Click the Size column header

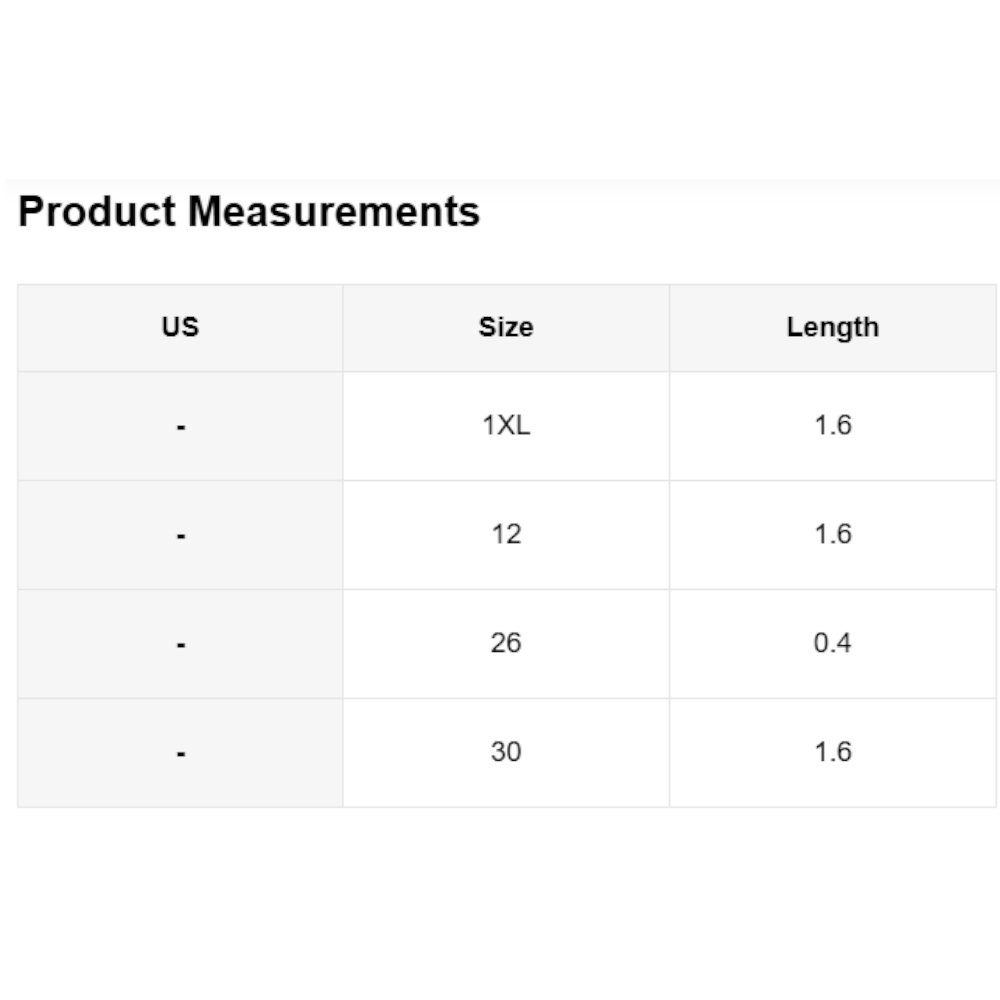tap(506, 327)
